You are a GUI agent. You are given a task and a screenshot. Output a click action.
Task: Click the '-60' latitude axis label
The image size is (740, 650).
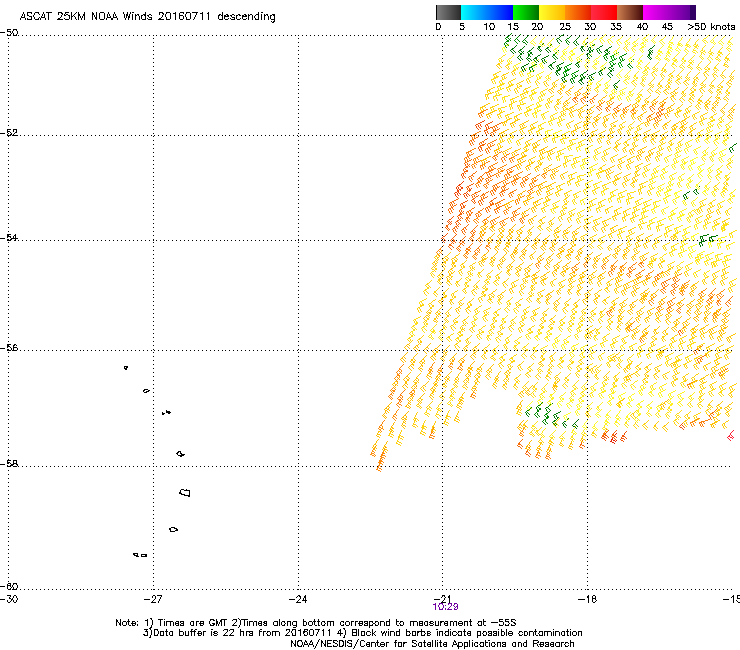9,586
